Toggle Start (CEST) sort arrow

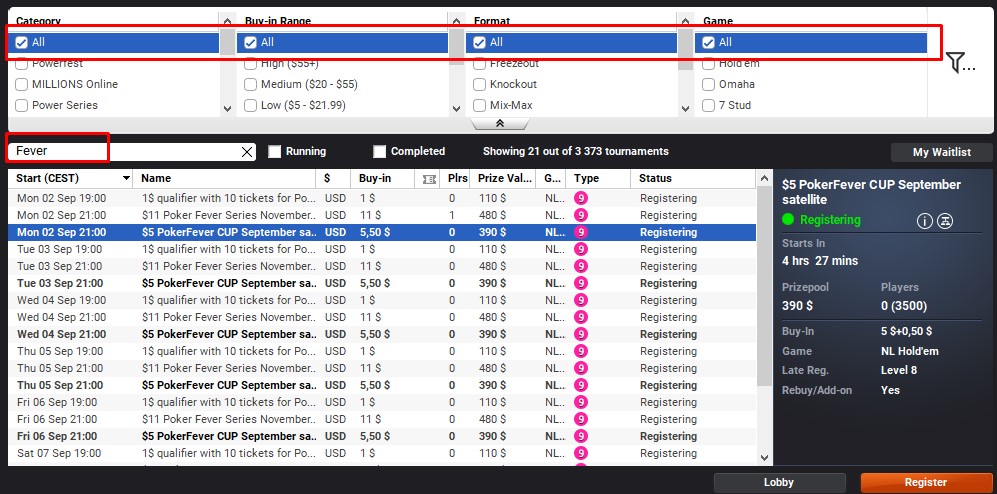[x=126, y=179]
